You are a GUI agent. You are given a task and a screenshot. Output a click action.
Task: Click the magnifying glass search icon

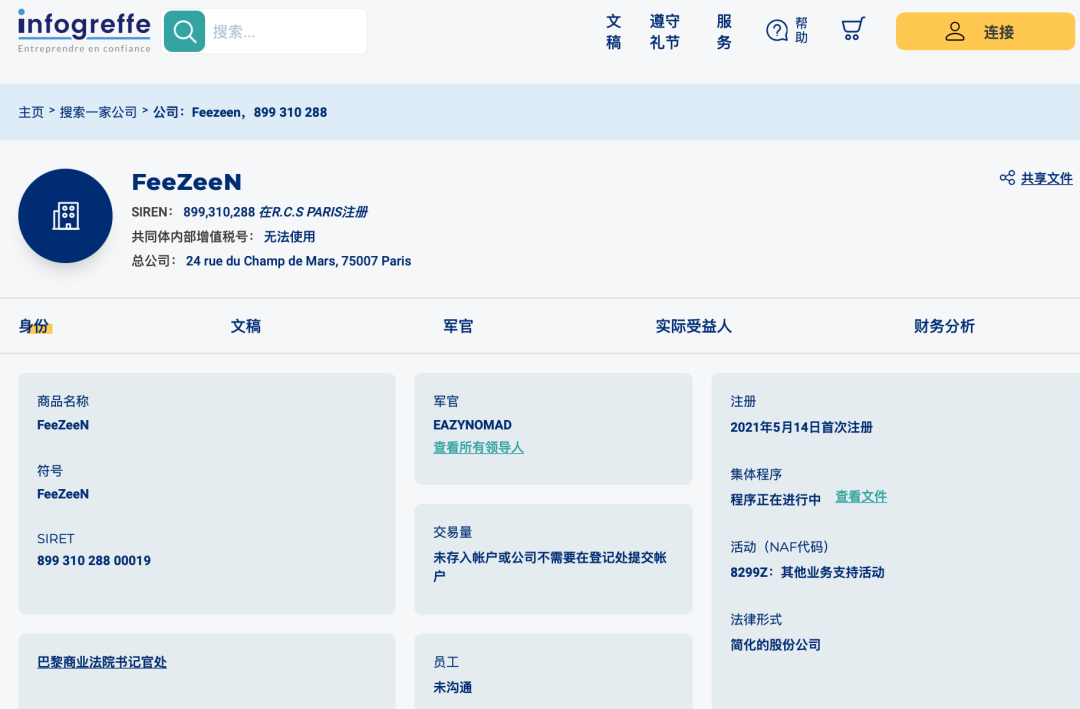pos(184,31)
